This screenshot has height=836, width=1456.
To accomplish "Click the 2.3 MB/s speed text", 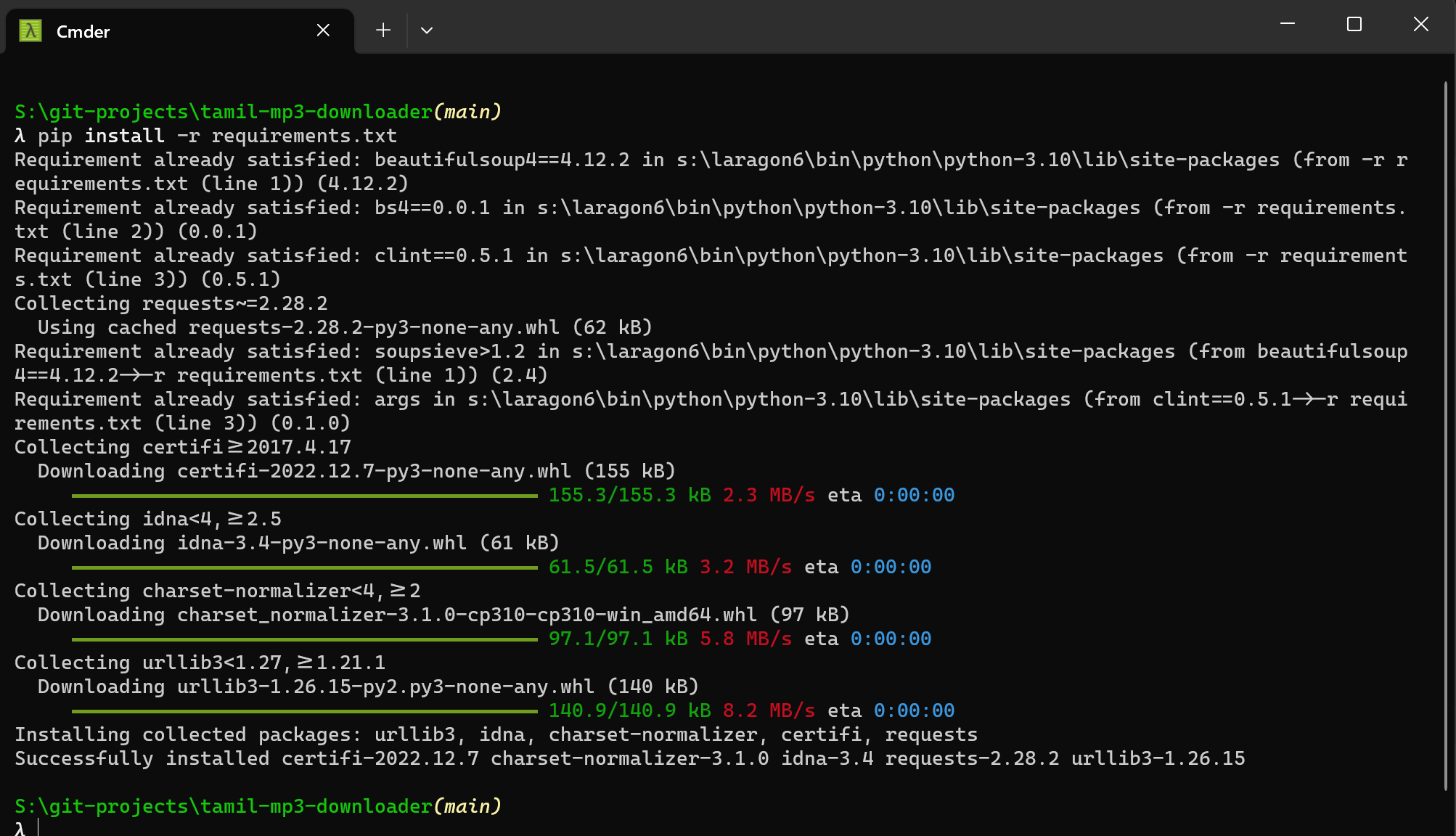I will [x=768, y=495].
